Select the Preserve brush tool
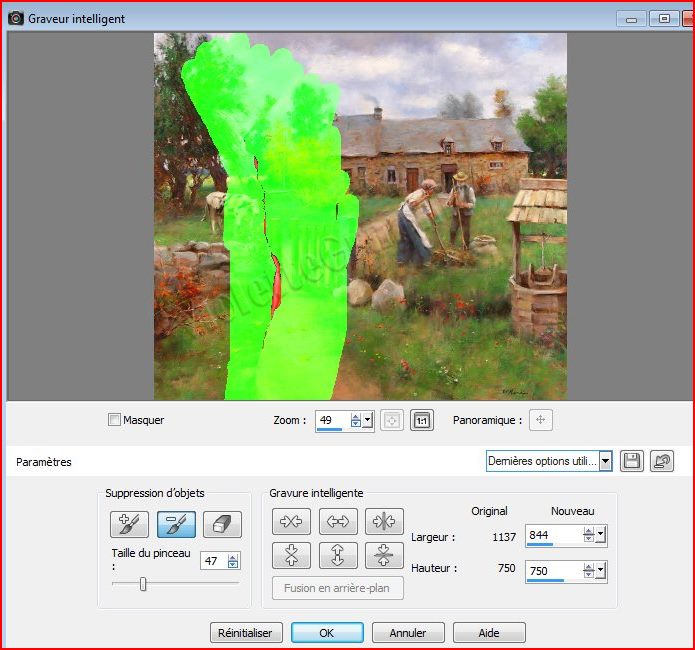 tap(127, 523)
